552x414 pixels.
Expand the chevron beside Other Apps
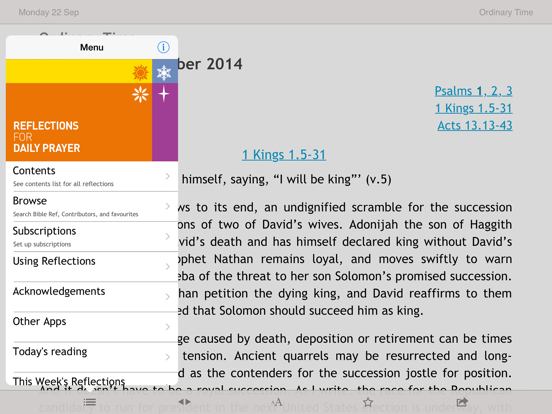[x=168, y=327]
